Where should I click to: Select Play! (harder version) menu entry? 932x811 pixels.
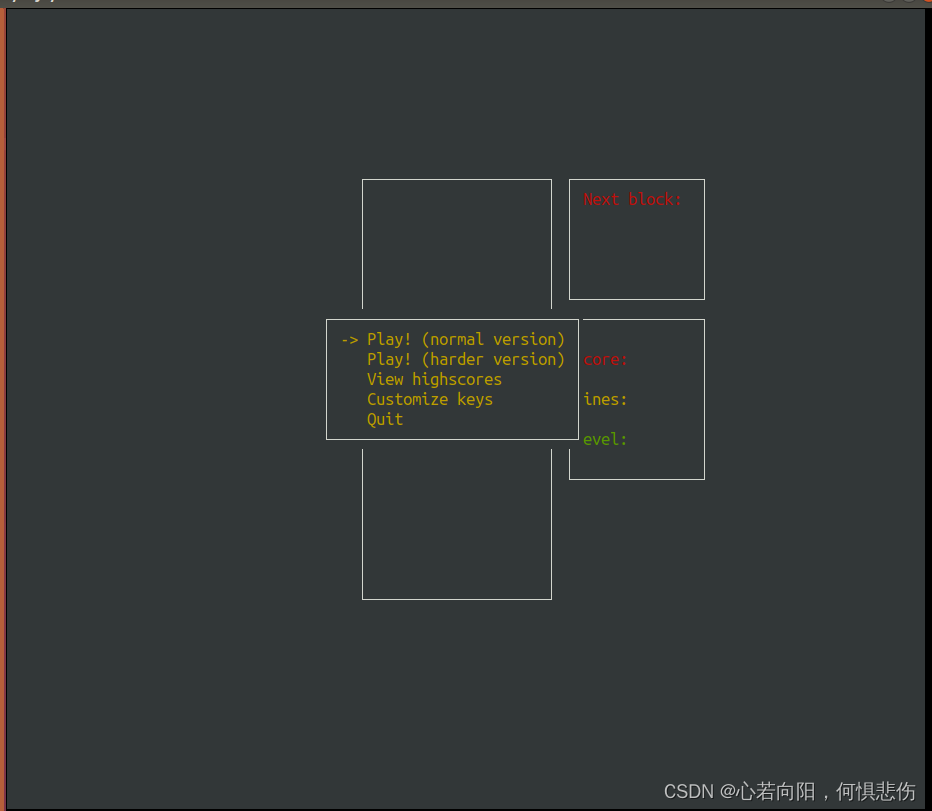pyautogui.click(x=466, y=359)
